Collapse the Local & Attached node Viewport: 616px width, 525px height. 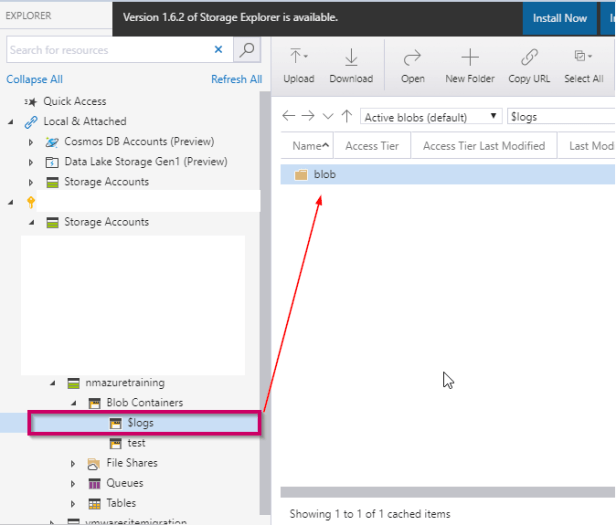(x=11, y=122)
